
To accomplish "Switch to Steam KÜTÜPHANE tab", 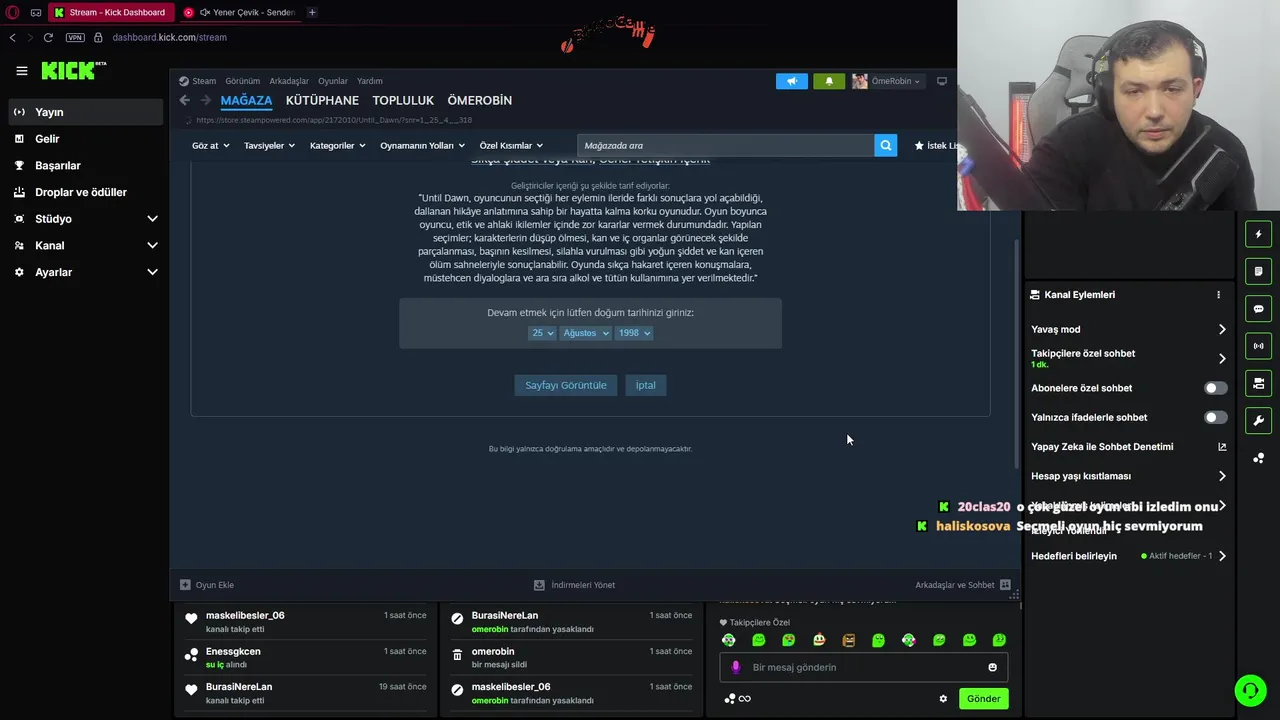I will click(322, 100).
